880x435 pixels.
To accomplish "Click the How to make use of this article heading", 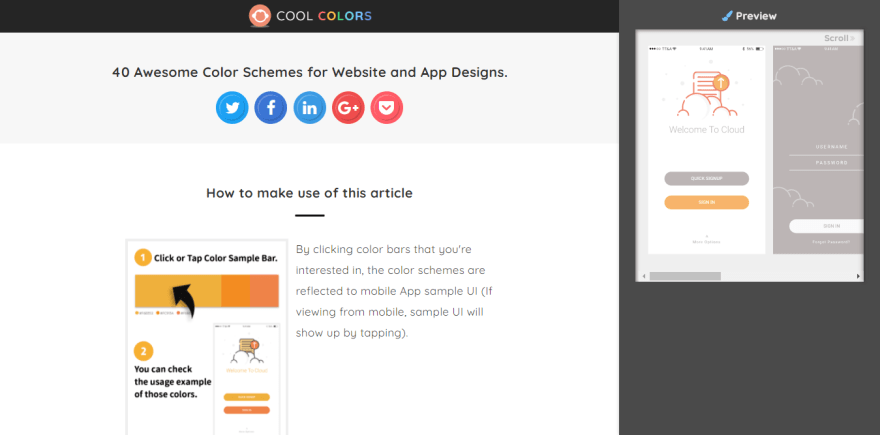I will pyautogui.click(x=309, y=193).
